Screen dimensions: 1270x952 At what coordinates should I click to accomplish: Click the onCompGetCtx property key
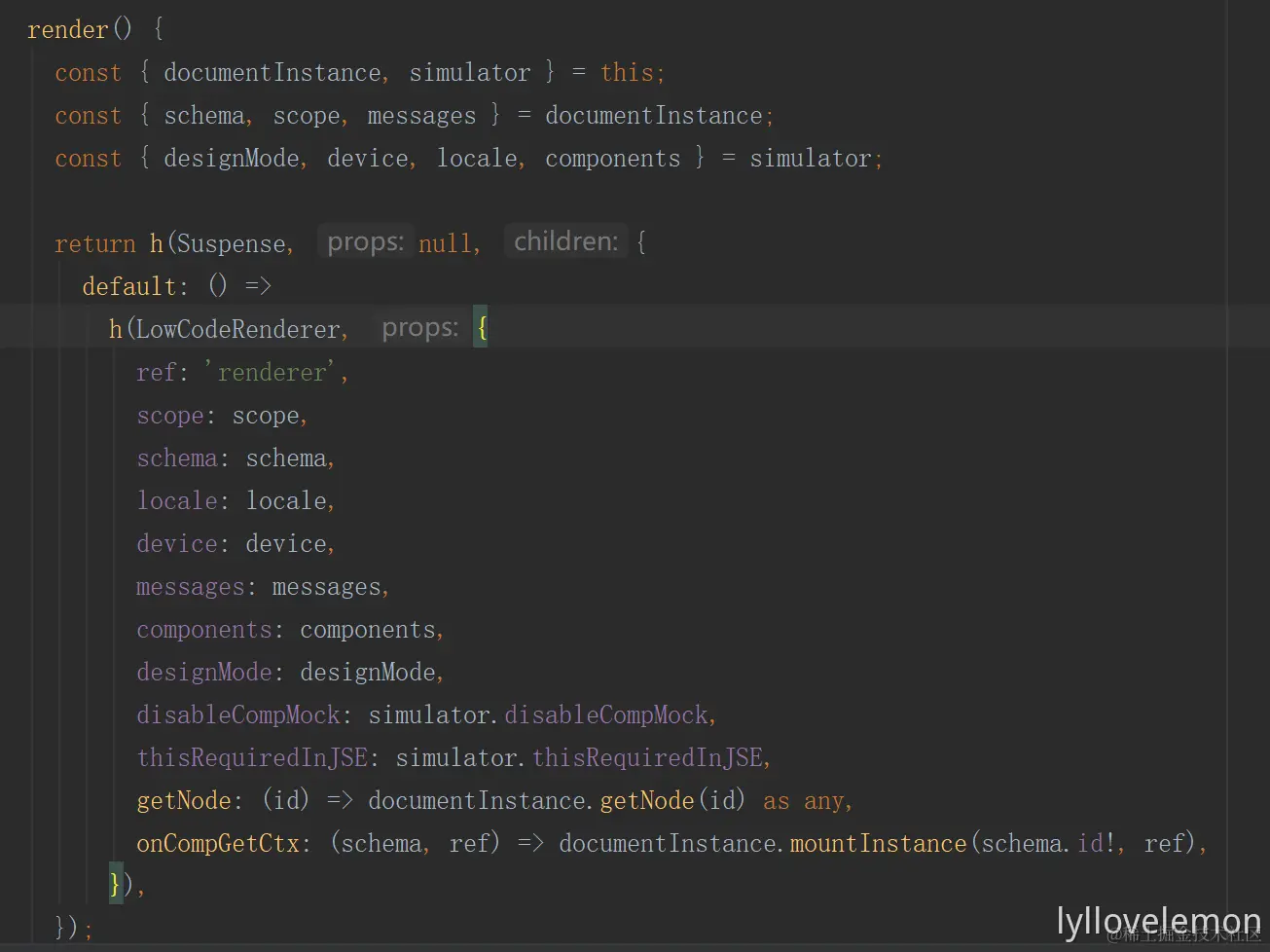(x=218, y=843)
